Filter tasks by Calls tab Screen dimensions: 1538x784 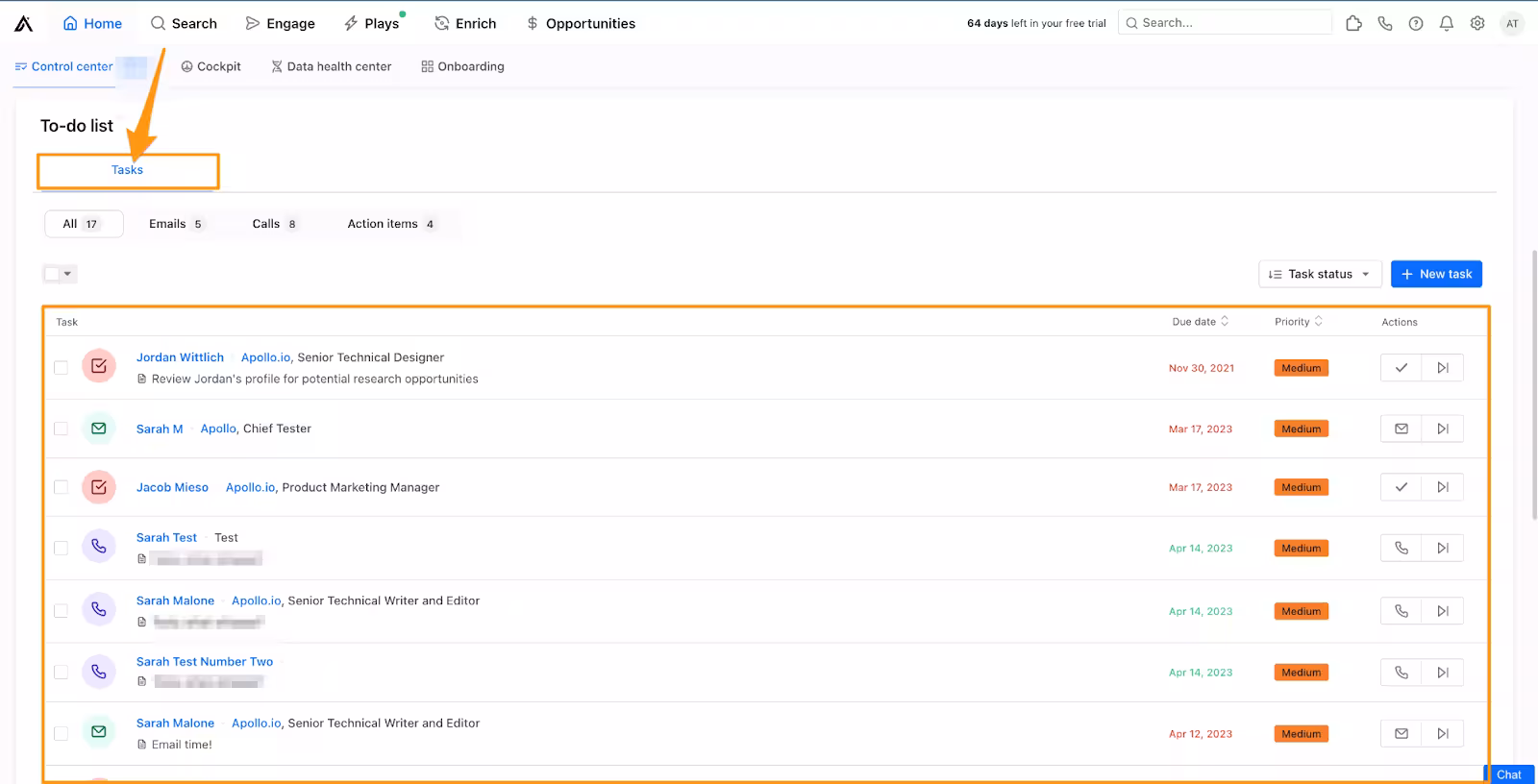pos(274,224)
